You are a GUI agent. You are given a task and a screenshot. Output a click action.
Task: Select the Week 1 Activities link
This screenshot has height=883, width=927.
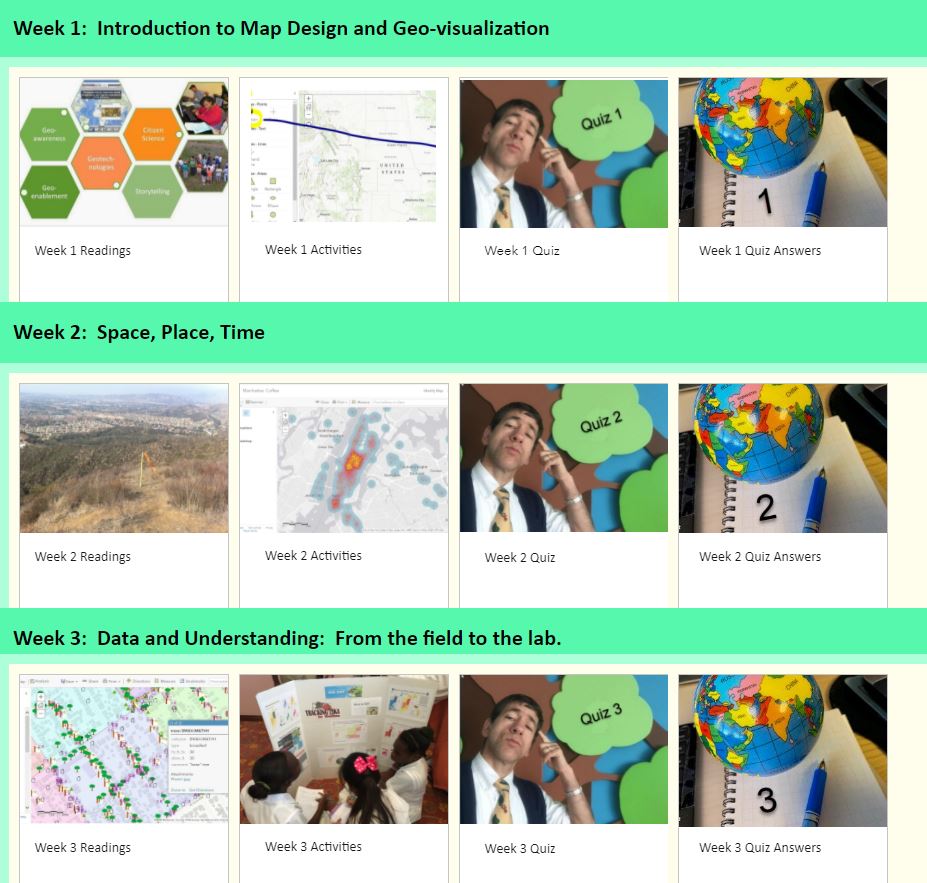click(313, 249)
